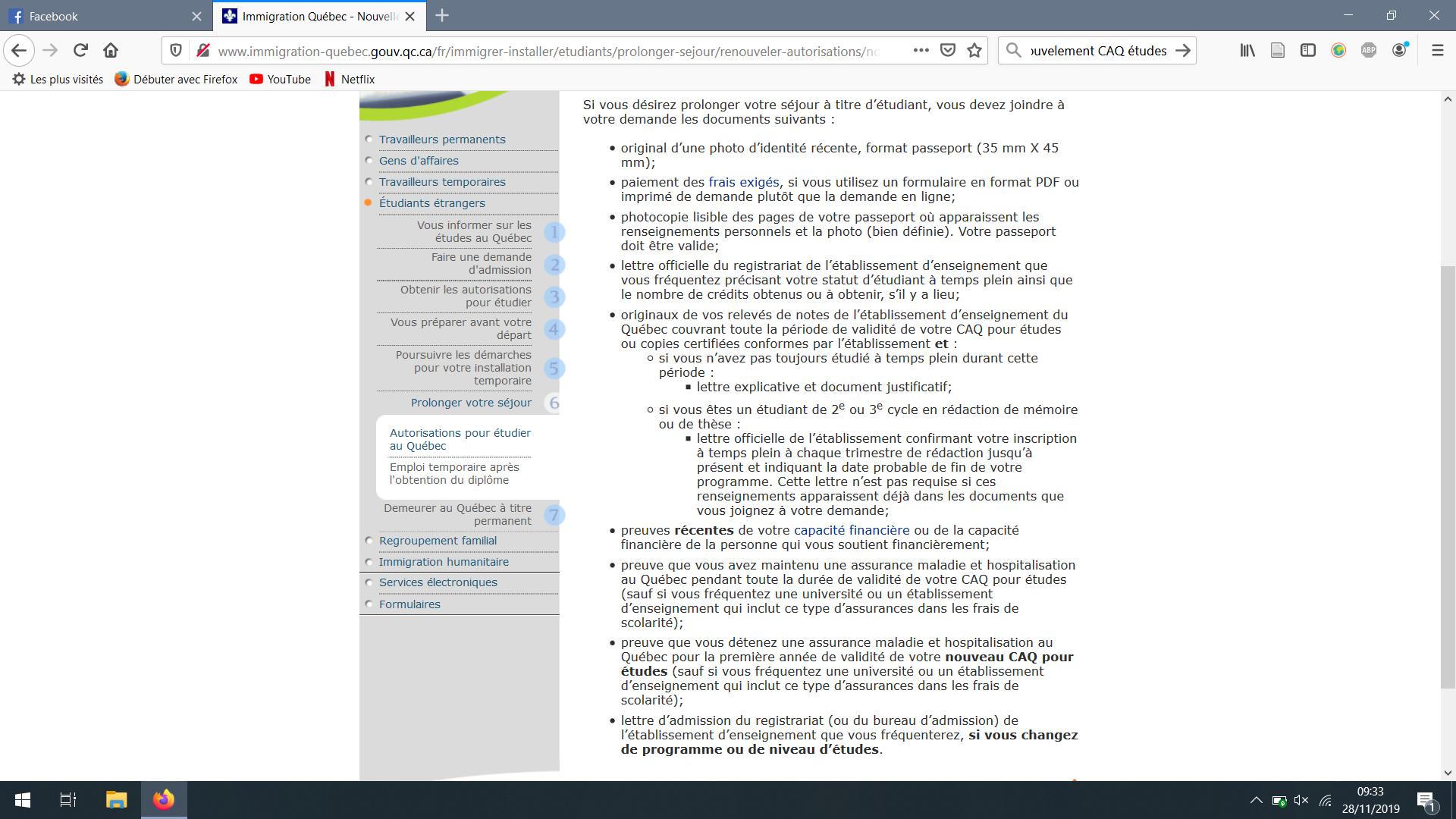Go to Vous préparer avant votre départ

click(x=460, y=328)
